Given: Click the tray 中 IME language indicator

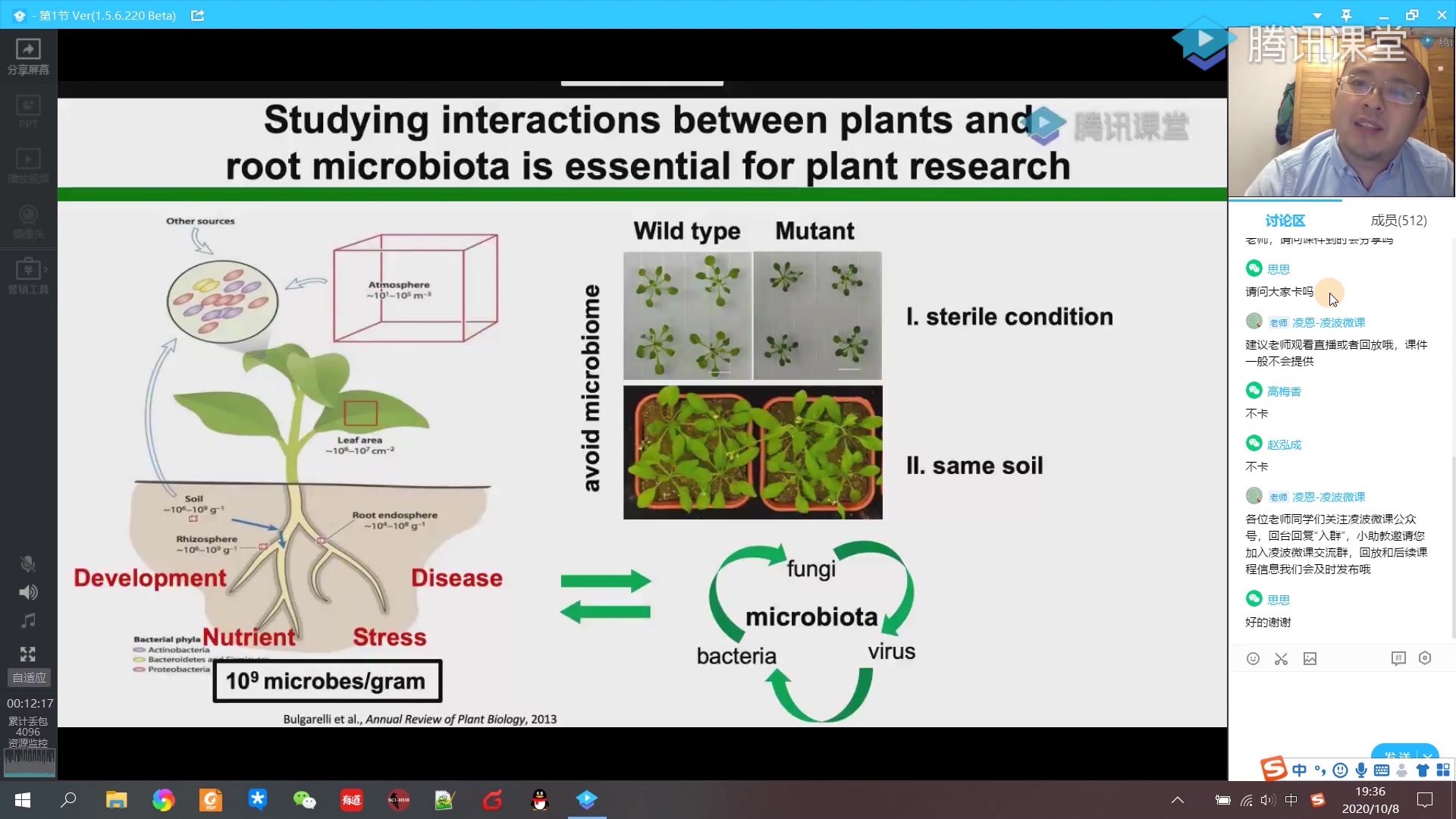Looking at the screenshot, I should (1291, 800).
